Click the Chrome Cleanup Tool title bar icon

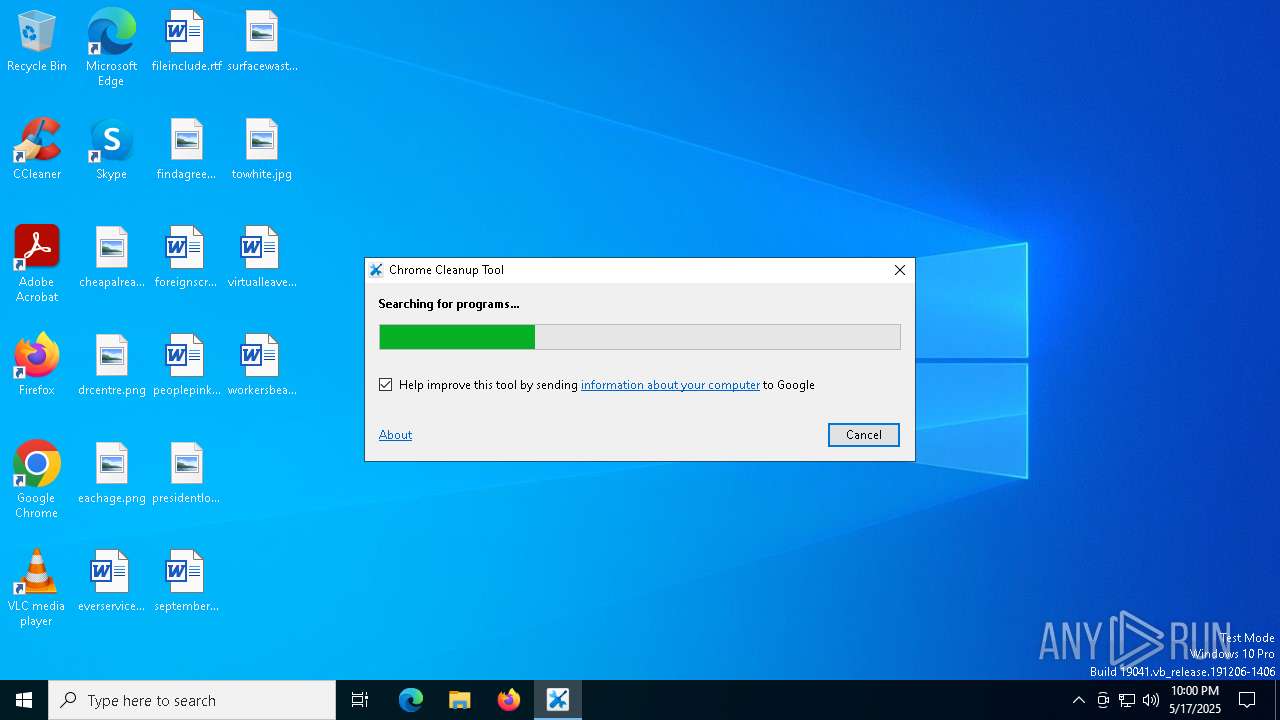tap(376, 270)
